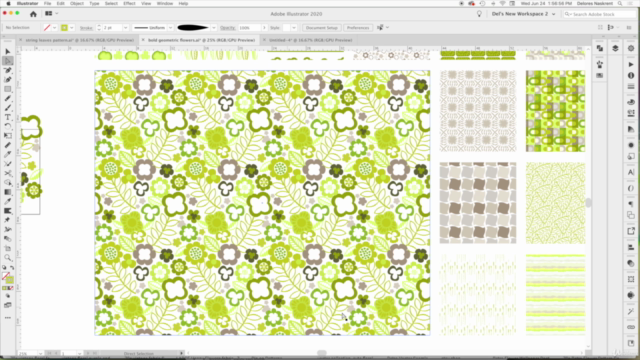
Task: Select the Gradient tool
Action: point(8,192)
